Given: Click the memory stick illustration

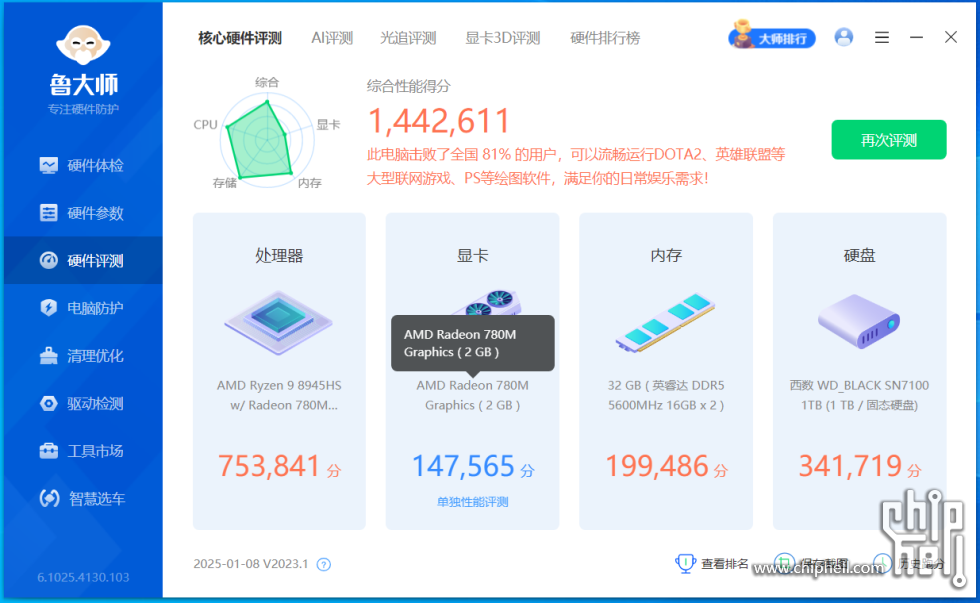Looking at the screenshot, I should click(x=665, y=322).
